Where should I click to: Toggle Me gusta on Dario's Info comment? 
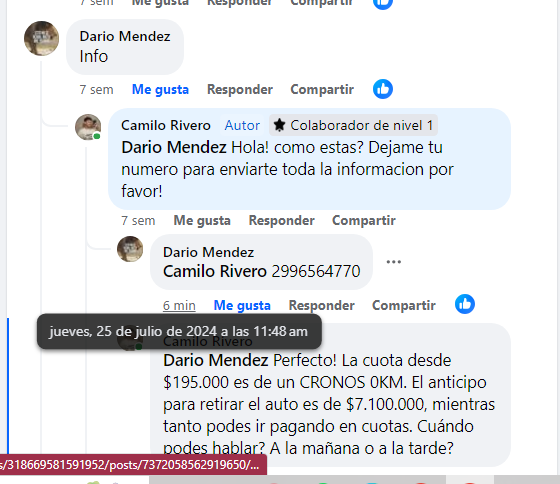(160, 89)
